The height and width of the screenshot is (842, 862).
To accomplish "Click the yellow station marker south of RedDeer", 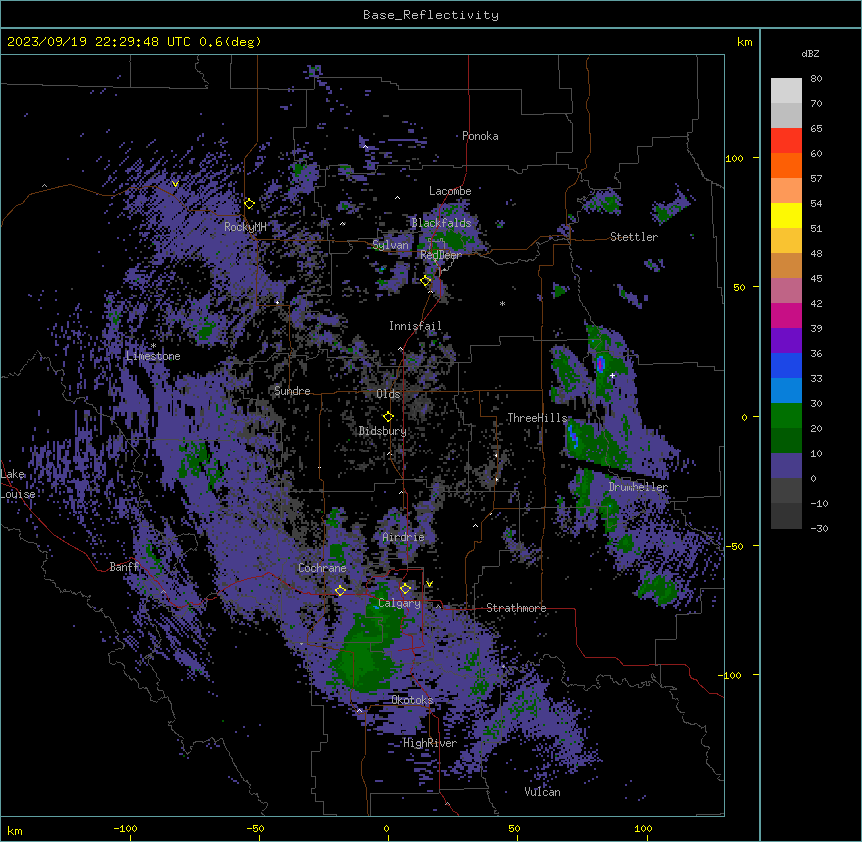I will (x=425, y=281).
